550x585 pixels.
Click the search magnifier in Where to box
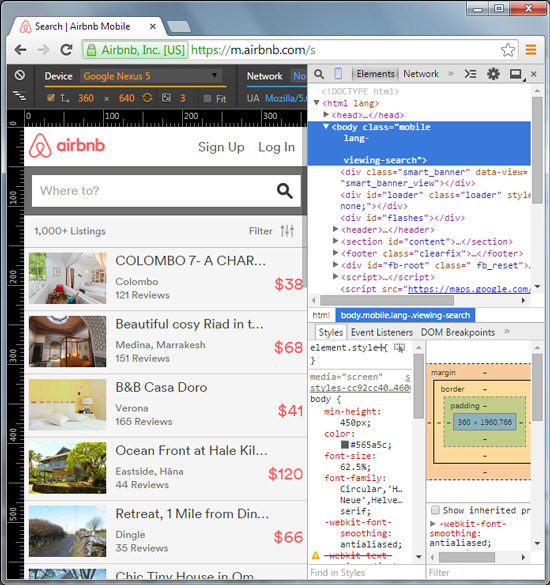point(285,191)
